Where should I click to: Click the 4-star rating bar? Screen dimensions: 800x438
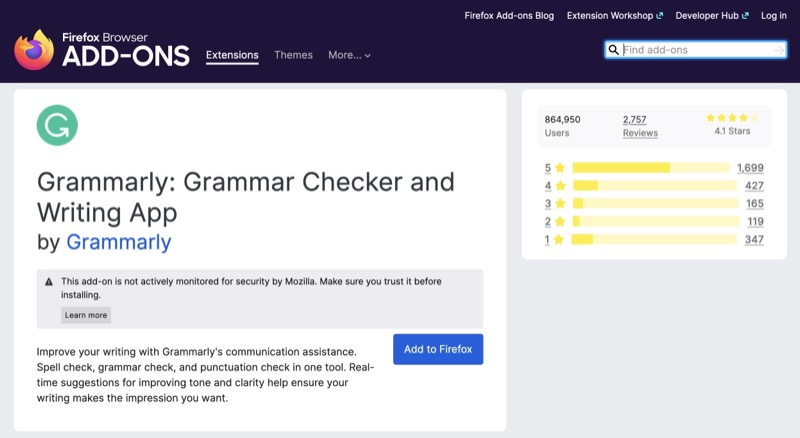click(x=655, y=185)
